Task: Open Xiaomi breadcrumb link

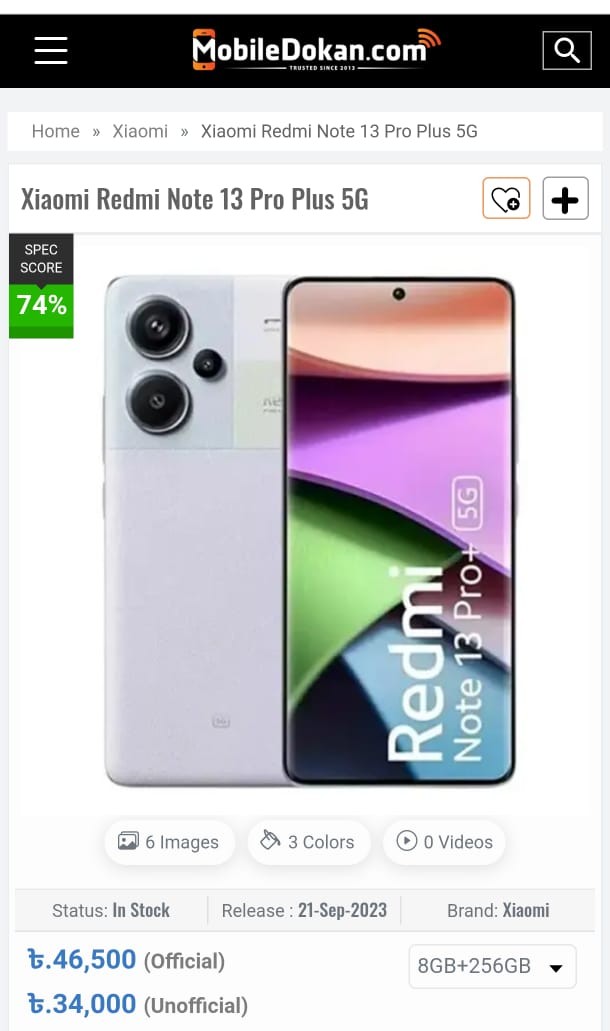Action: click(x=140, y=132)
